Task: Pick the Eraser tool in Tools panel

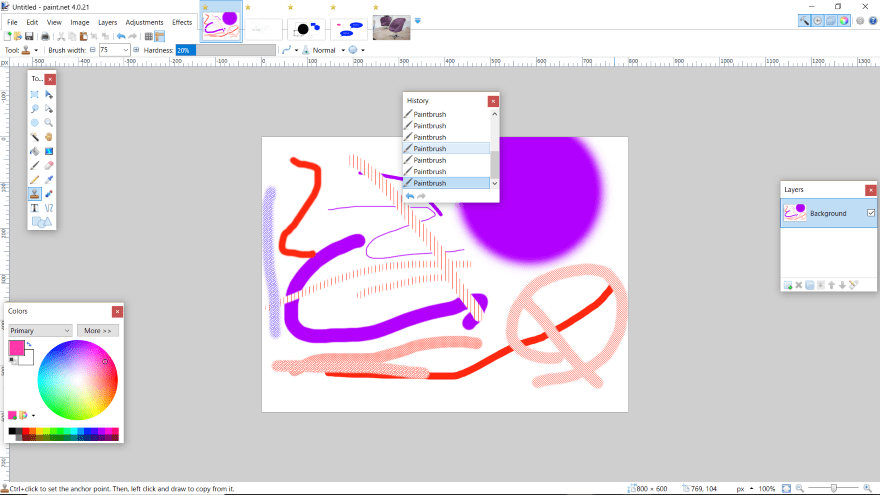Action: pos(48,165)
